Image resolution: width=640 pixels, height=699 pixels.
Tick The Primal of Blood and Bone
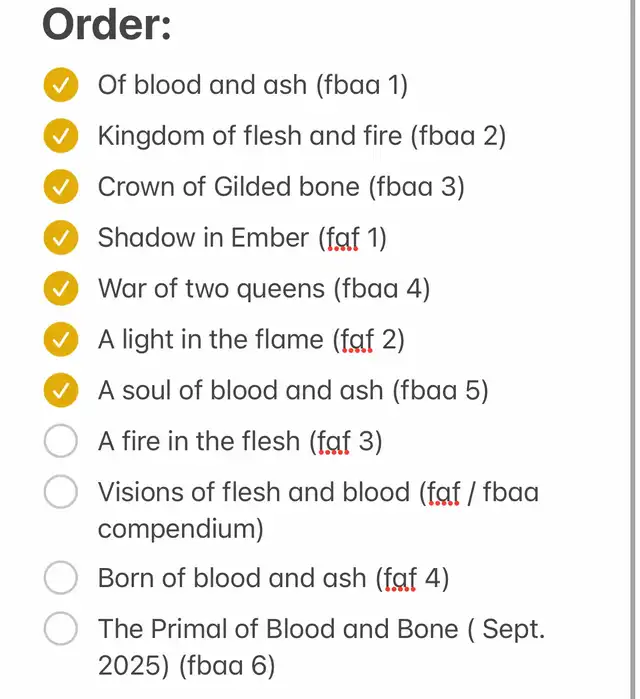coord(61,629)
